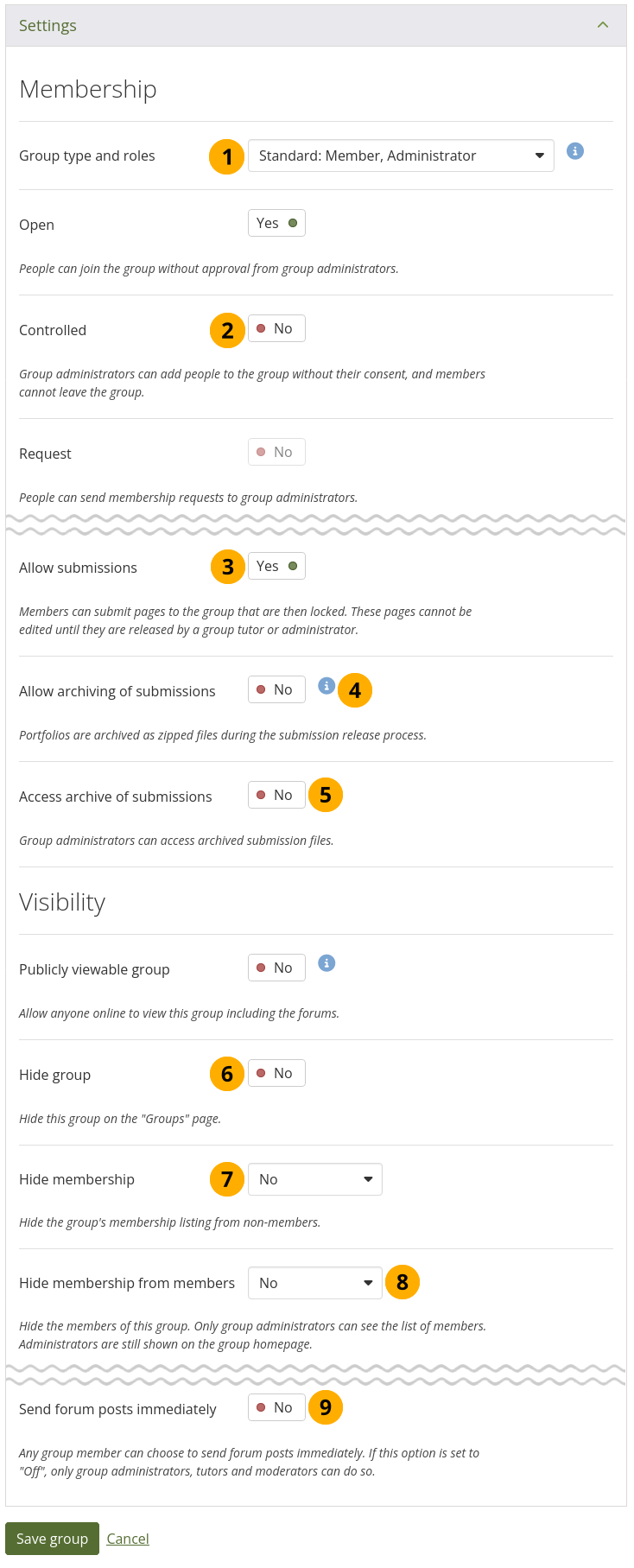Viewport: 634px width, 1568px height.
Task: Toggle the Hide group switch
Action: pyautogui.click(x=276, y=1074)
